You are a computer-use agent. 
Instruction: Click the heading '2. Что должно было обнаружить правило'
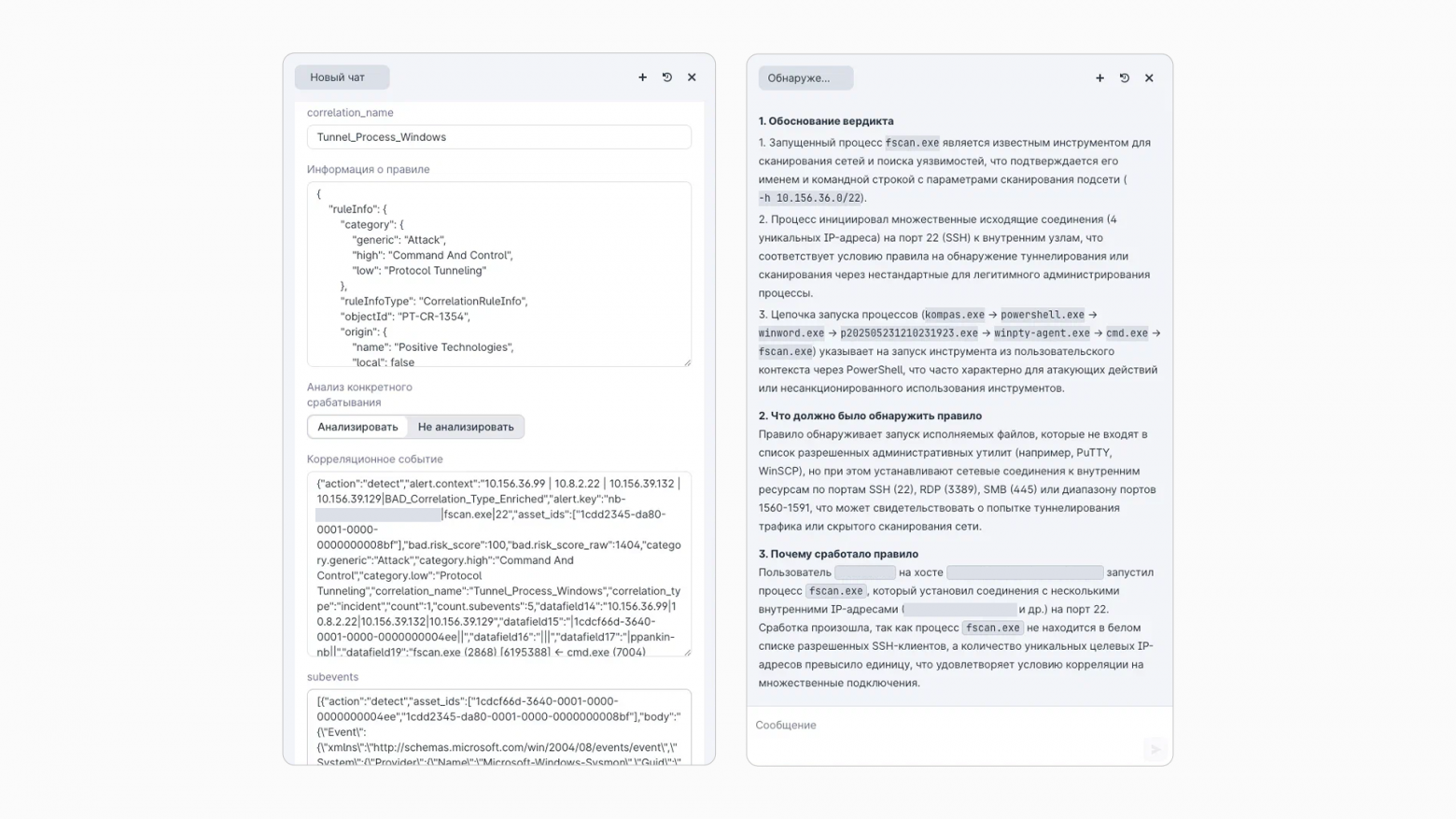[870, 417]
